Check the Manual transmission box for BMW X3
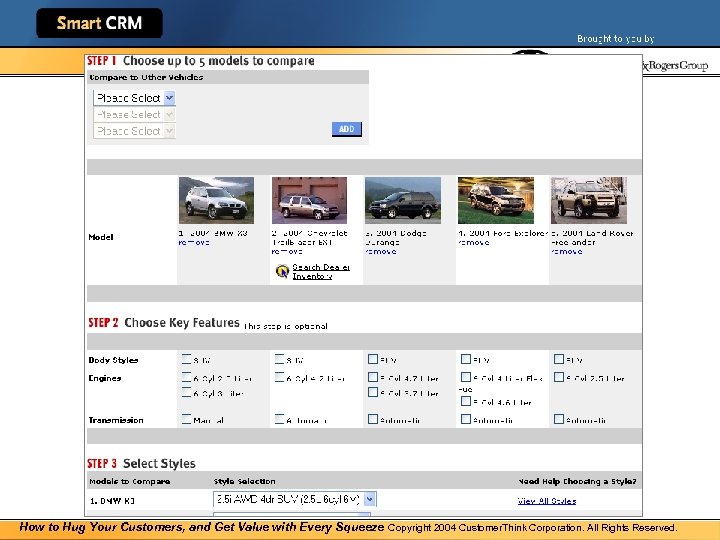 point(186,419)
